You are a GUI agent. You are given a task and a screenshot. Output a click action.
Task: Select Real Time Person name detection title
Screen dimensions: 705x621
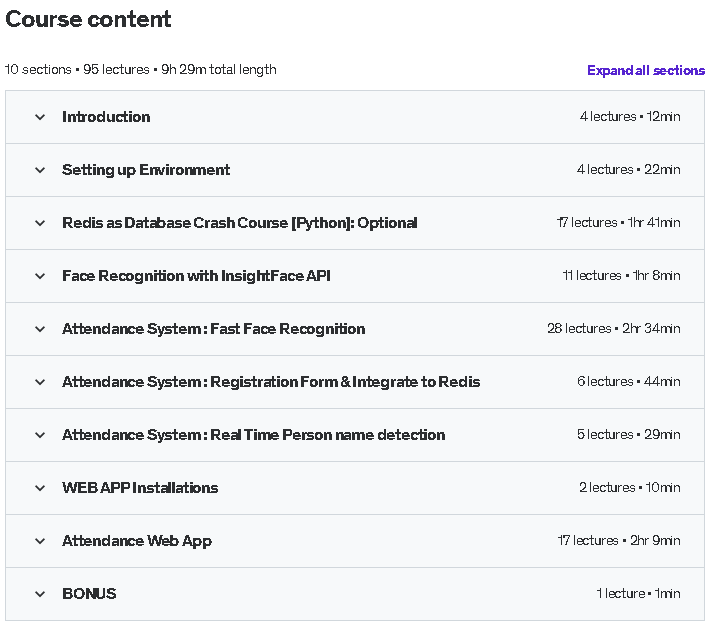tap(254, 435)
